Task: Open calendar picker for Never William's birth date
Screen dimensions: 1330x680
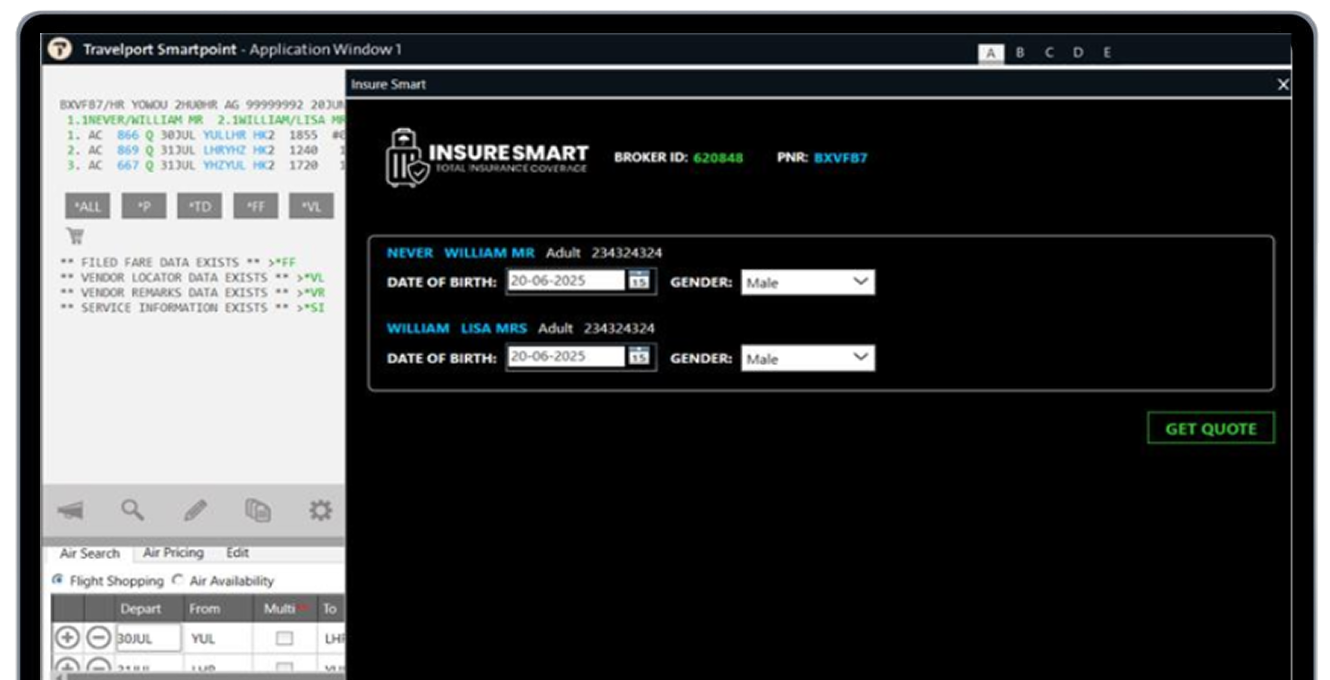Action: [x=639, y=281]
